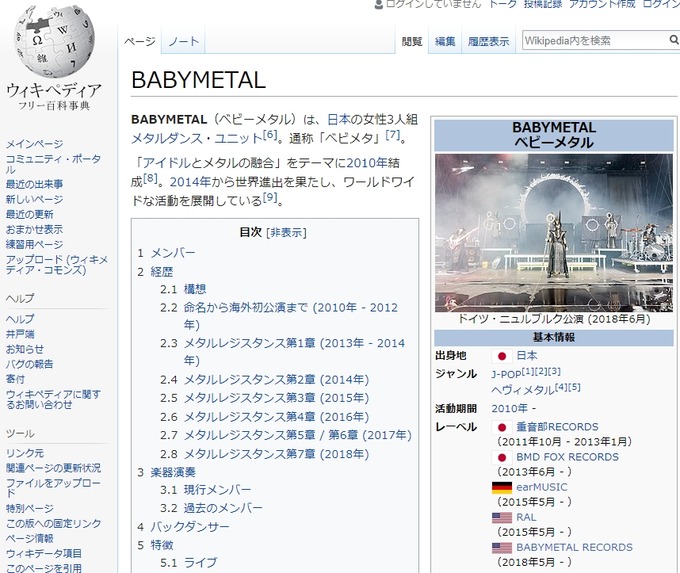680x573 pixels.
Task: Jump to section 2.3 メタルレジスタンス第1章
Action: click(294, 352)
